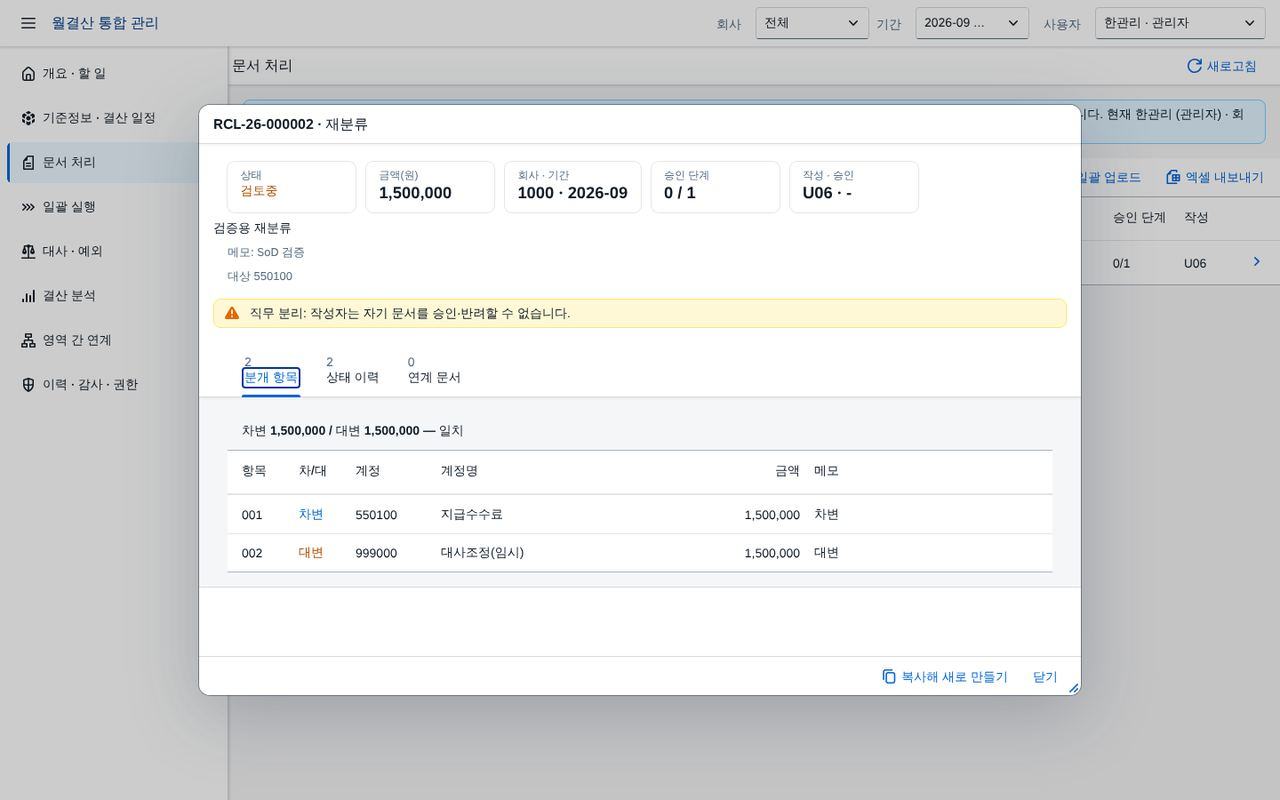Click the icon beside 기준정보 · 결산 일정
This screenshot has width=1280, height=800.
click(28, 118)
